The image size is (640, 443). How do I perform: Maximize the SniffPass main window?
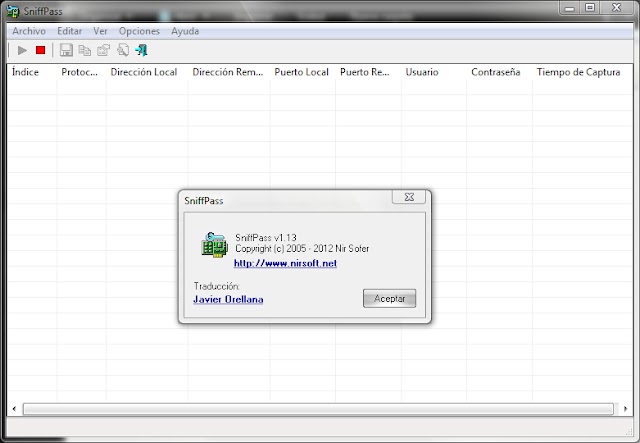(590, 8)
